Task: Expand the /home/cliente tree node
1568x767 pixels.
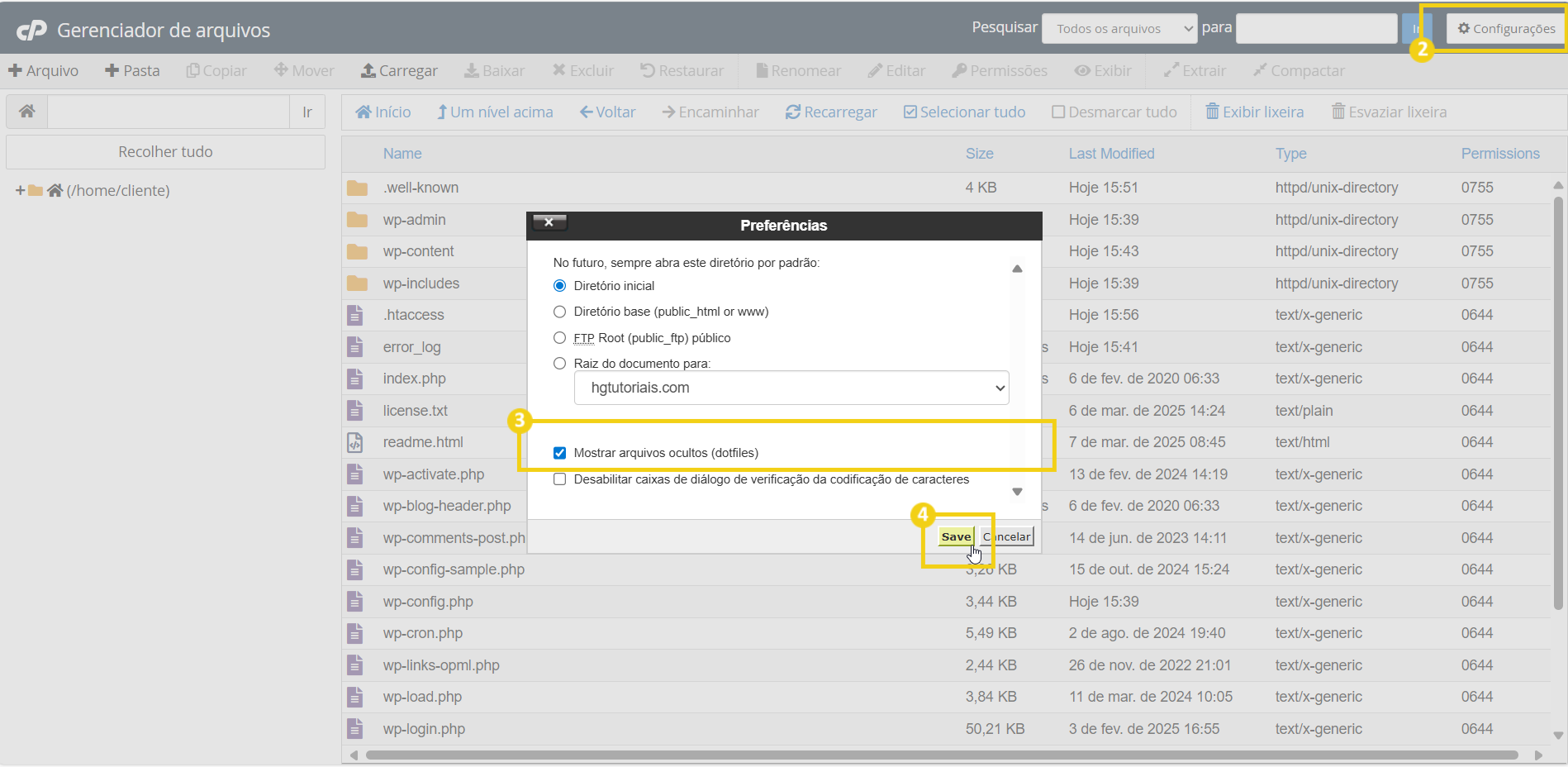Action: (20, 191)
